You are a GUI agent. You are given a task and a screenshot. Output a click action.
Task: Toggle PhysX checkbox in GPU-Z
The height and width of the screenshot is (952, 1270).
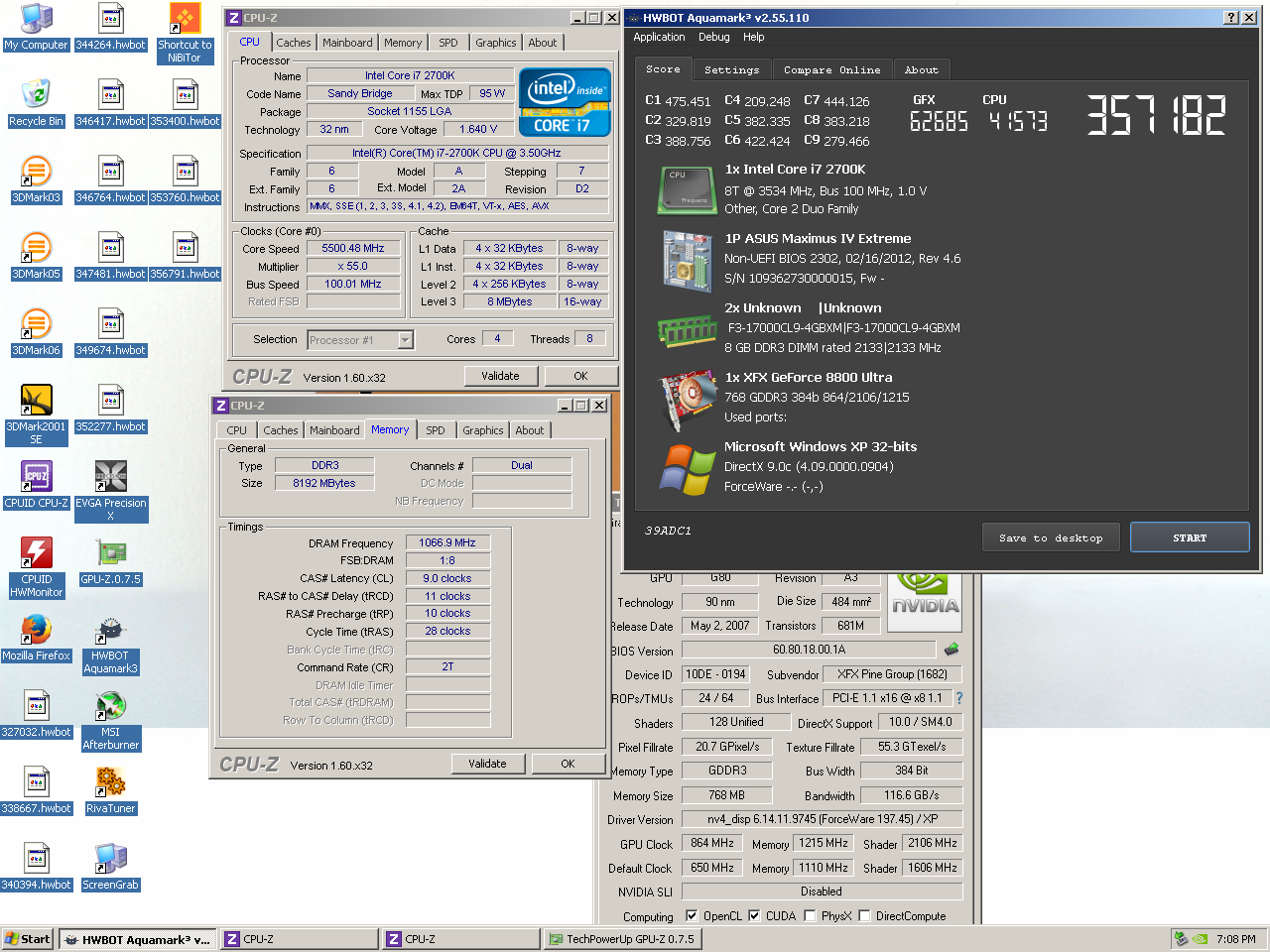(810, 915)
